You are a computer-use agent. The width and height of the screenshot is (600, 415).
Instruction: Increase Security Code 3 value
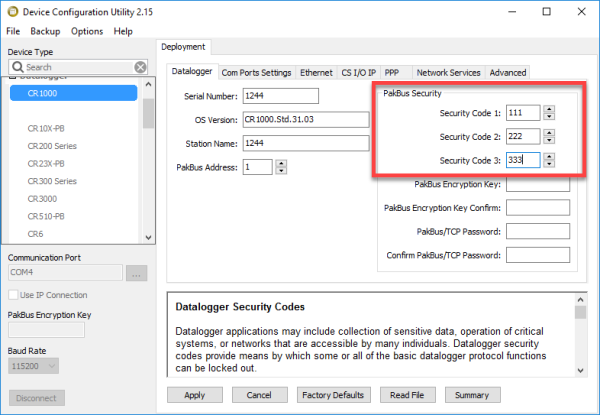549,156
